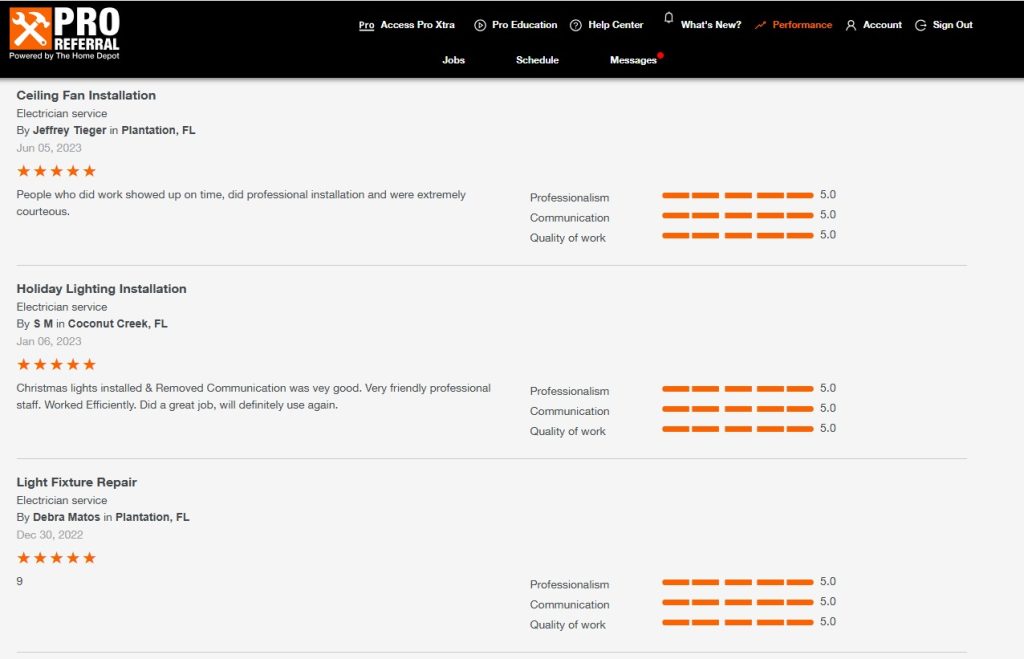This screenshot has height=659, width=1024.
Task: Click the Pro Referral hammer logo
Action: click(30, 29)
